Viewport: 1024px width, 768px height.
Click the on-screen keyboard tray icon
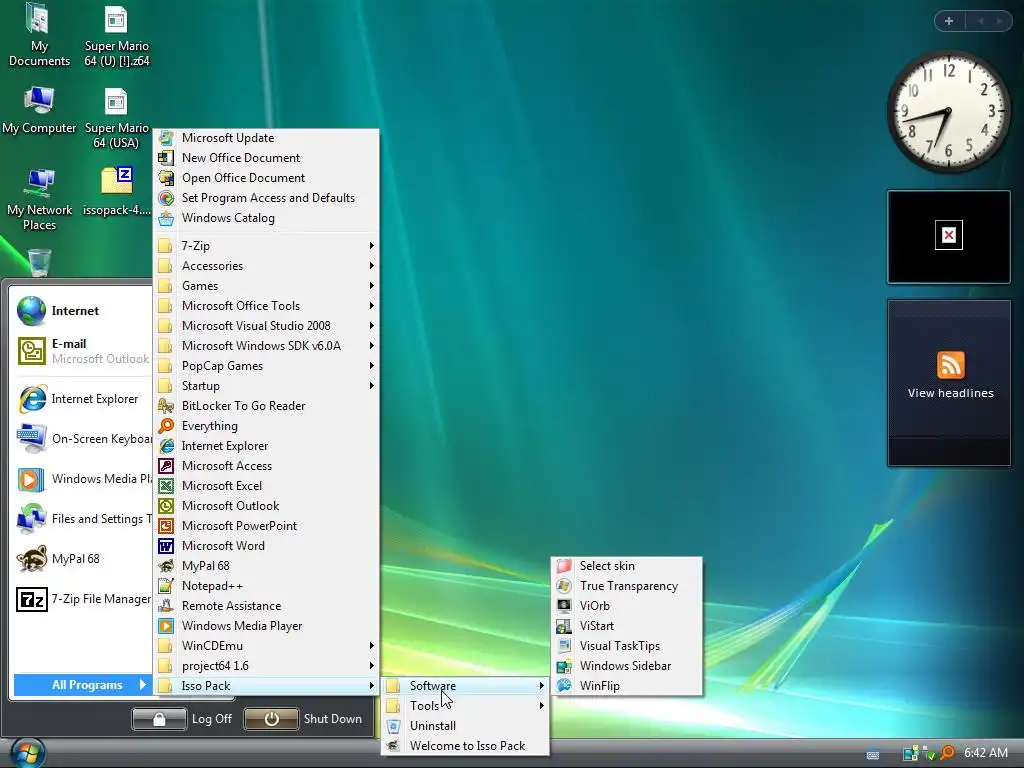coord(872,755)
